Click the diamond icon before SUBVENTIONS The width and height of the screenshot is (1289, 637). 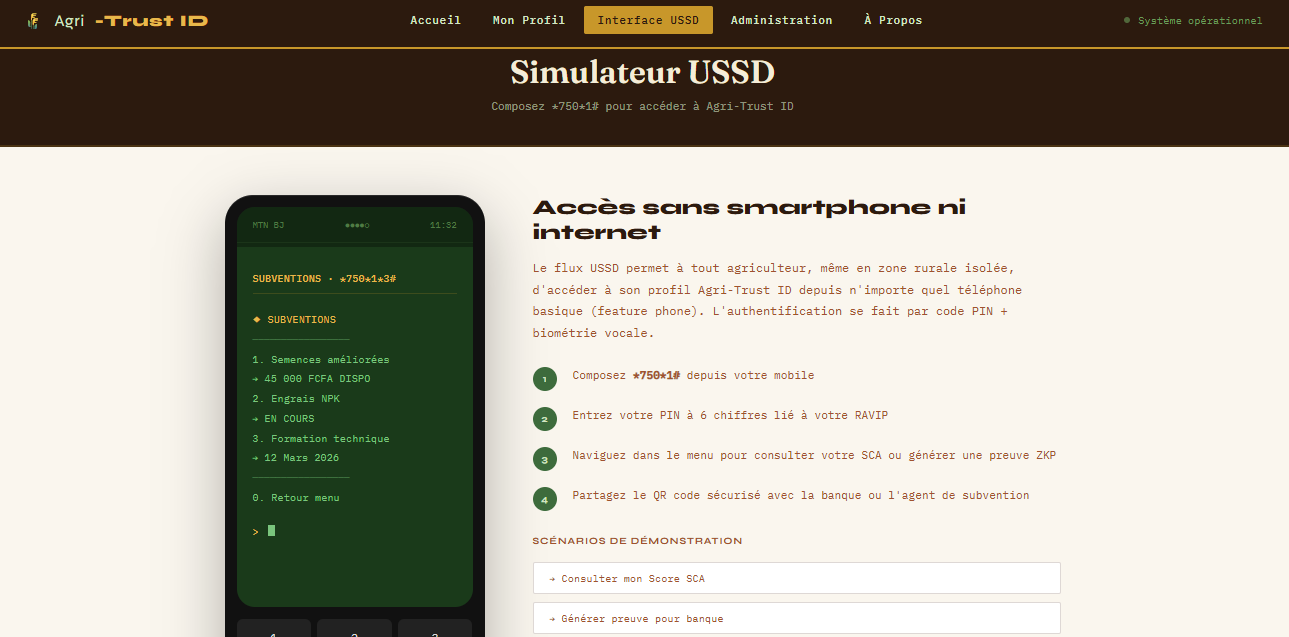point(257,320)
